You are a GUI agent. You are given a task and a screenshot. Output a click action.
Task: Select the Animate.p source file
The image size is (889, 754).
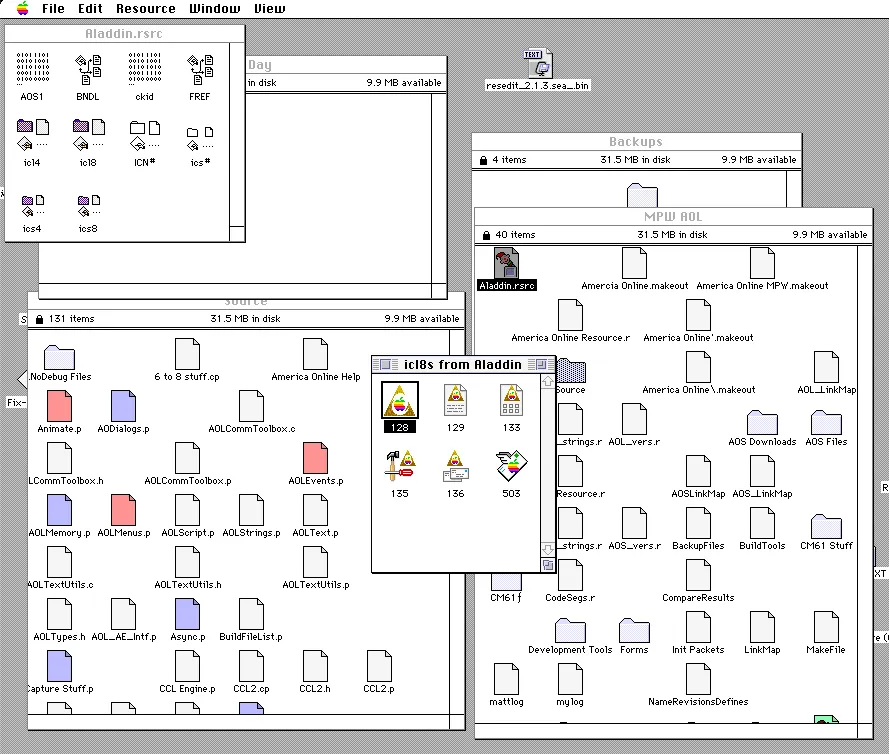[59, 406]
